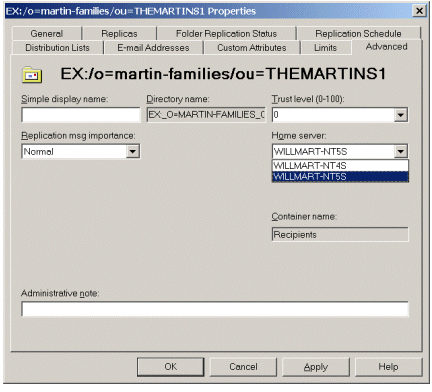432x392 pixels.
Task: Confirm with the OK button
Action: click(171, 367)
